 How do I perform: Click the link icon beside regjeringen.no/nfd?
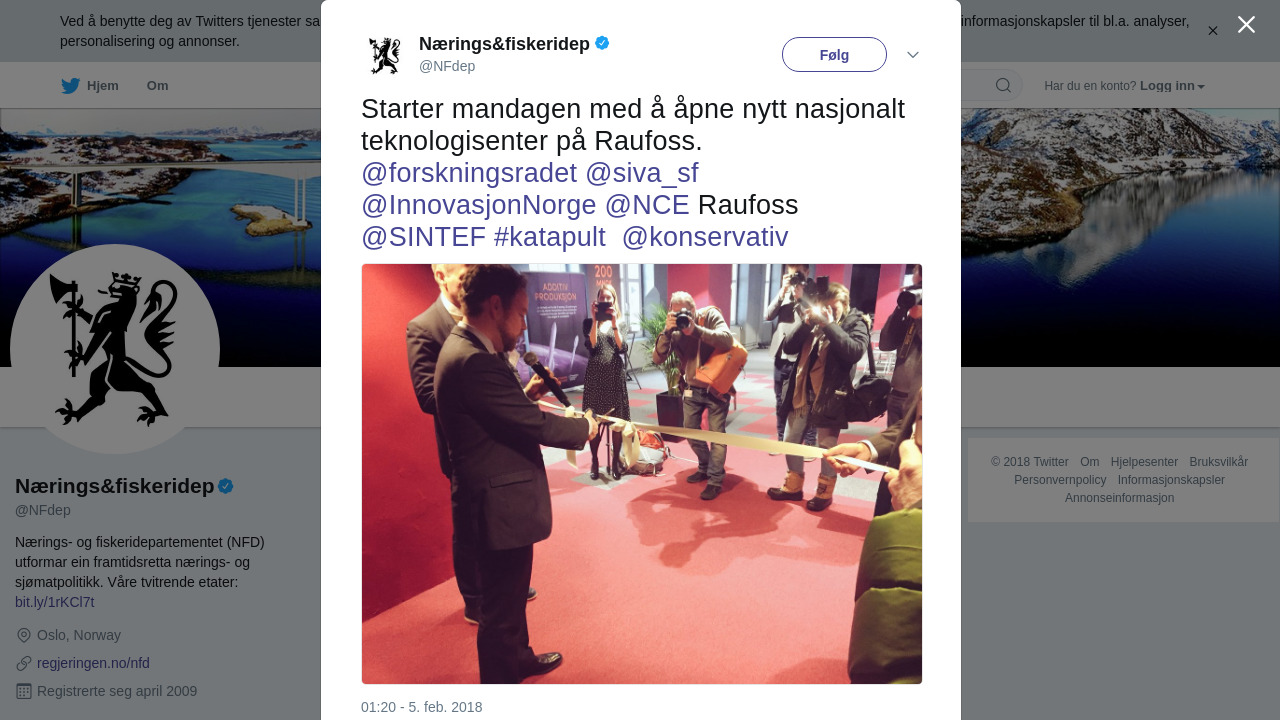pyautogui.click(x=24, y=663)
